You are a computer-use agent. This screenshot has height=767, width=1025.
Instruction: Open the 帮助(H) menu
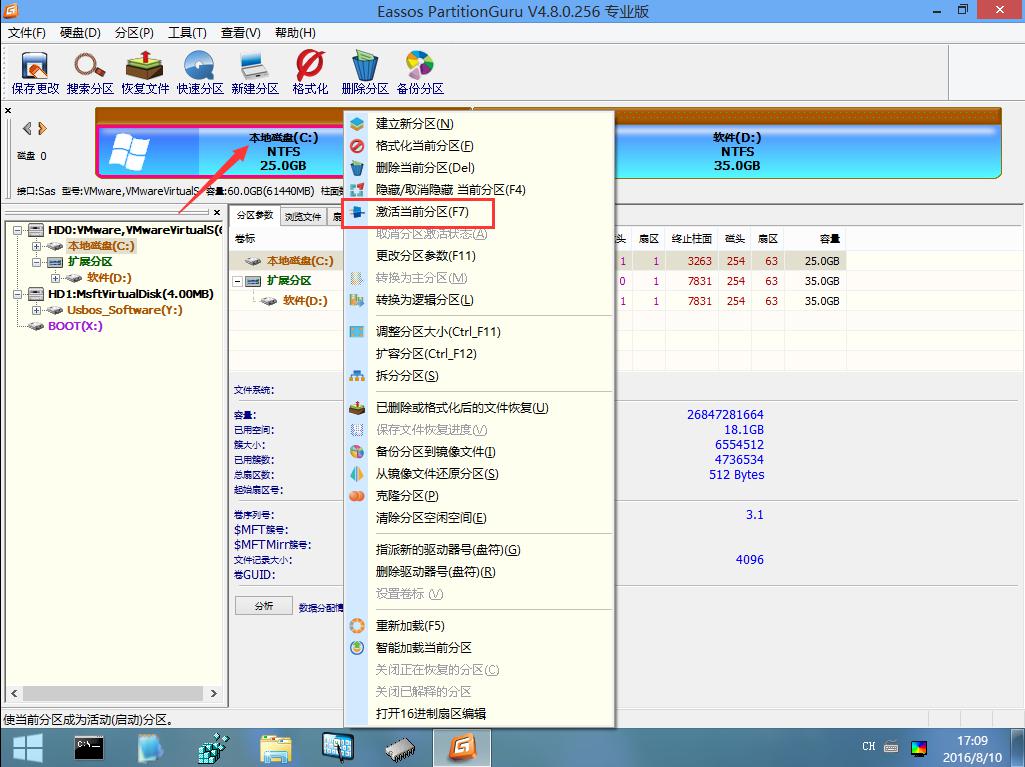tap(295, 33)
